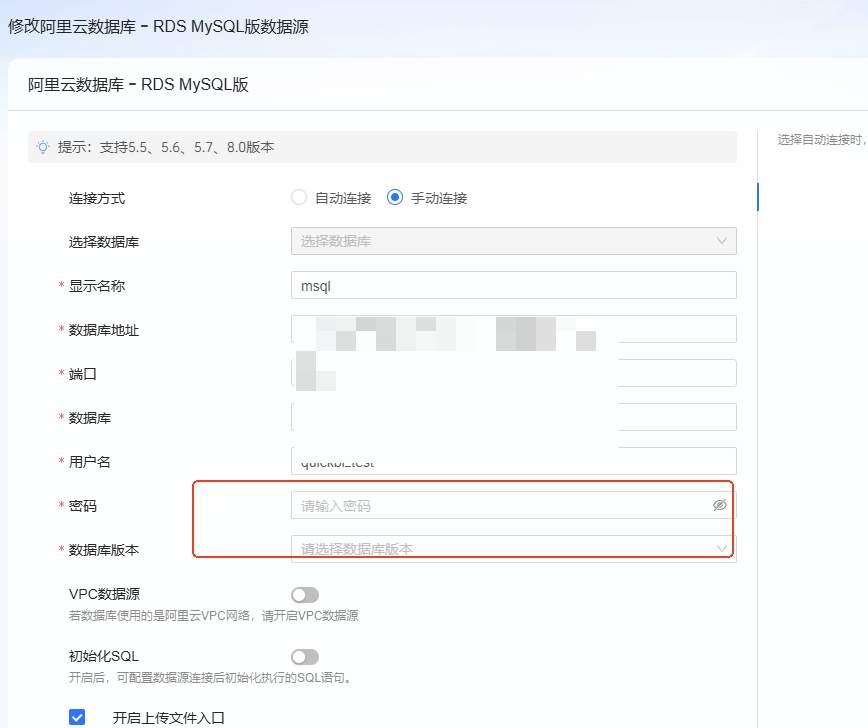The width and height of the screenshot is (868, 728).
Task: Focus the 显示名称 field containing msql
Action: point(513,285)
